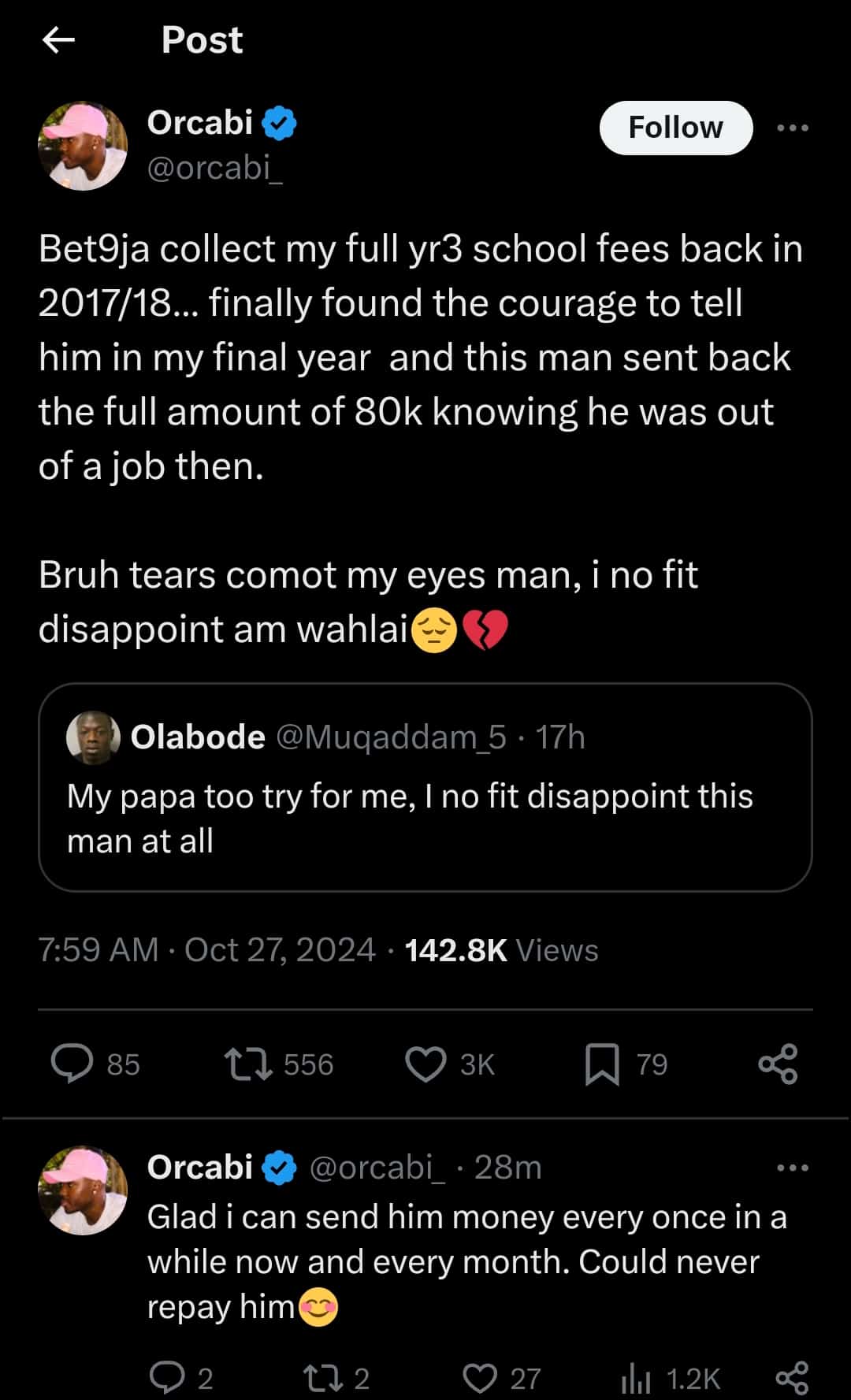Image resolution: width=851 pixels, height=1400 pixels.
Task: Open more options on reply post
Action: click(792, 1168)
